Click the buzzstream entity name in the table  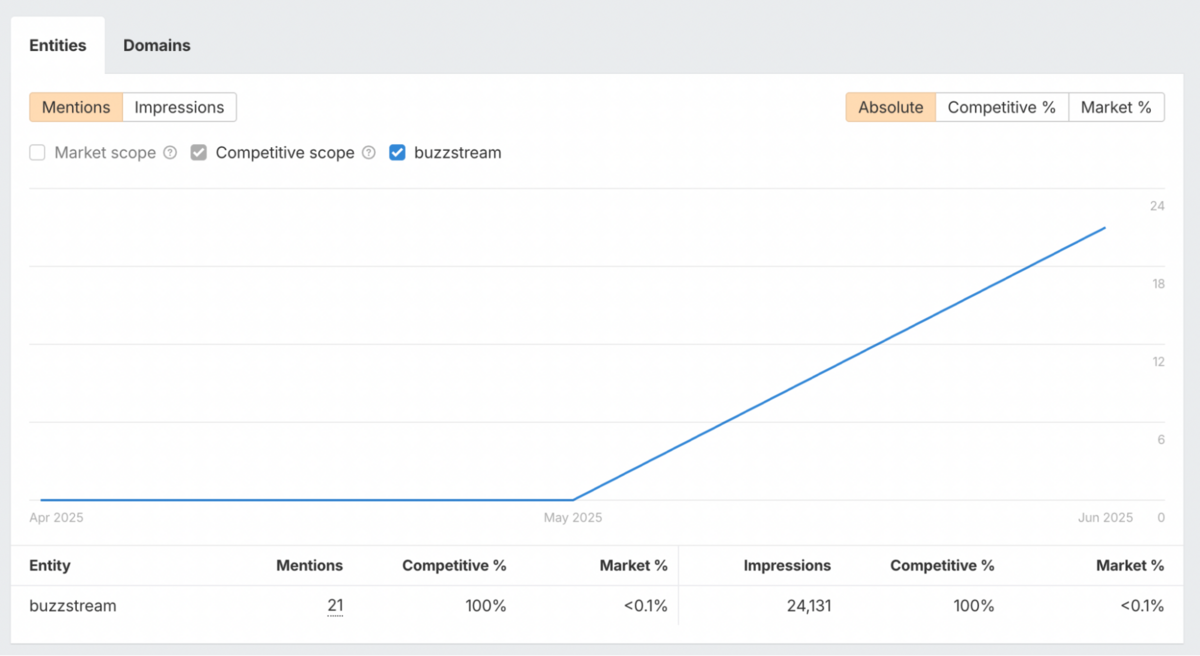coord(72,605)
